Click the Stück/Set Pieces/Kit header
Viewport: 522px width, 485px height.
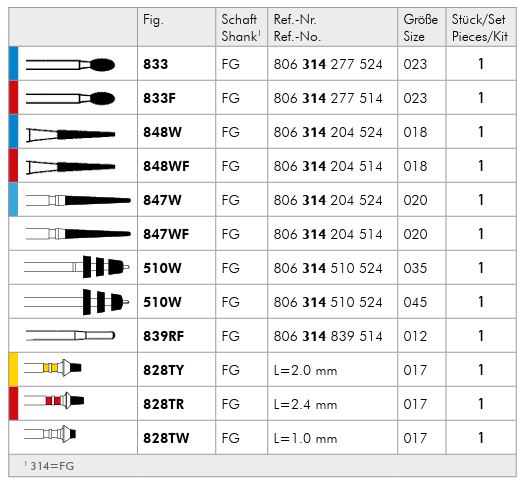480,28
